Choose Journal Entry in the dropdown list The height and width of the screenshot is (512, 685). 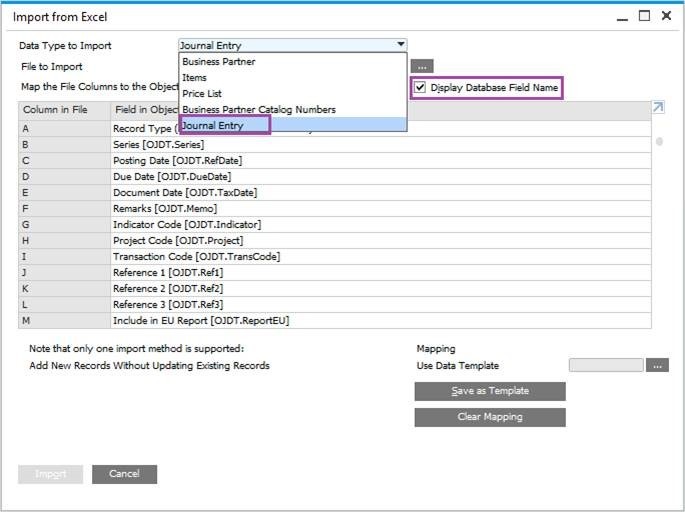(x=293, y=125)
